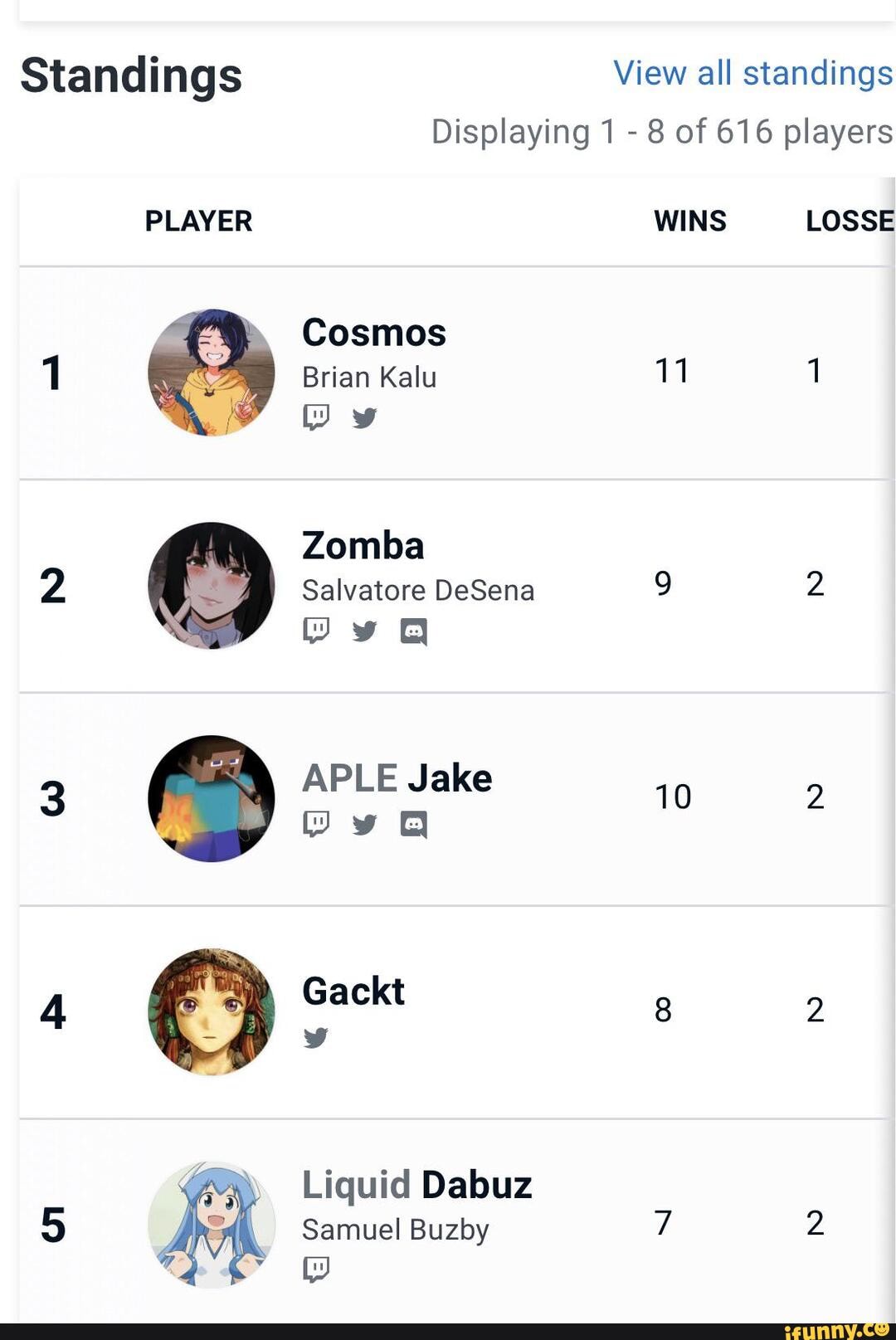Open Zomba's Twitter icon

coord(364,631)
